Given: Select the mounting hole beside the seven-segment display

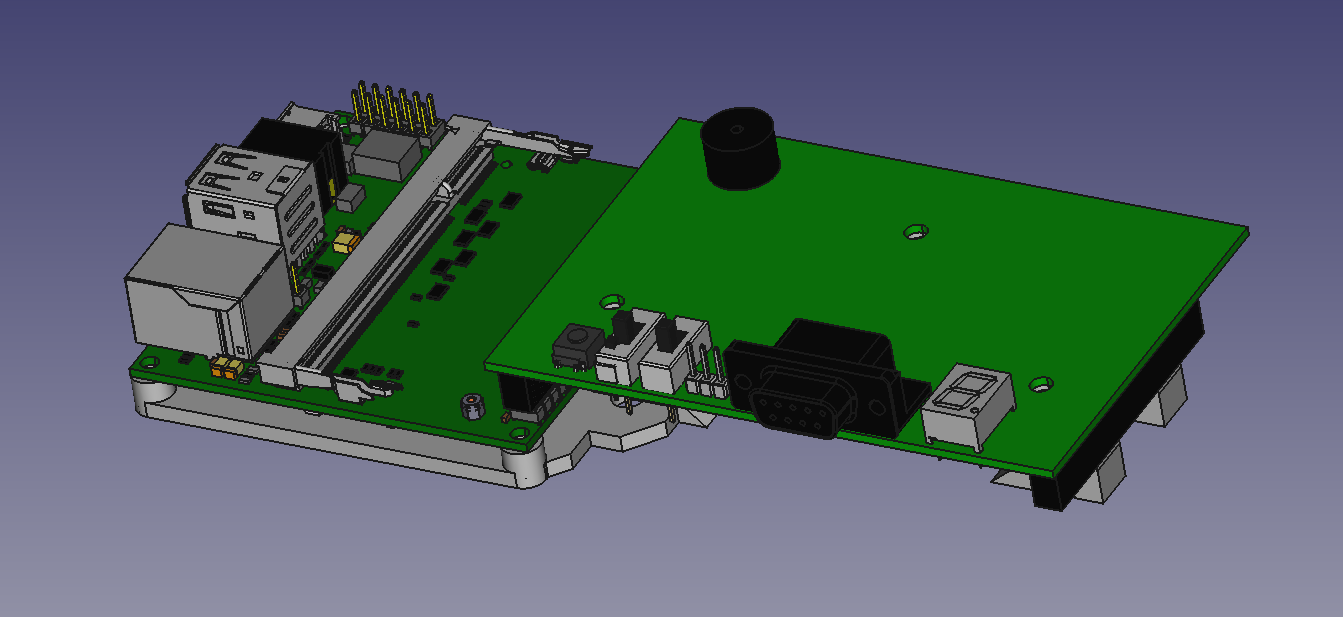Looking at the screenshot, I should pyautogui.click(x=1042, y=383).
